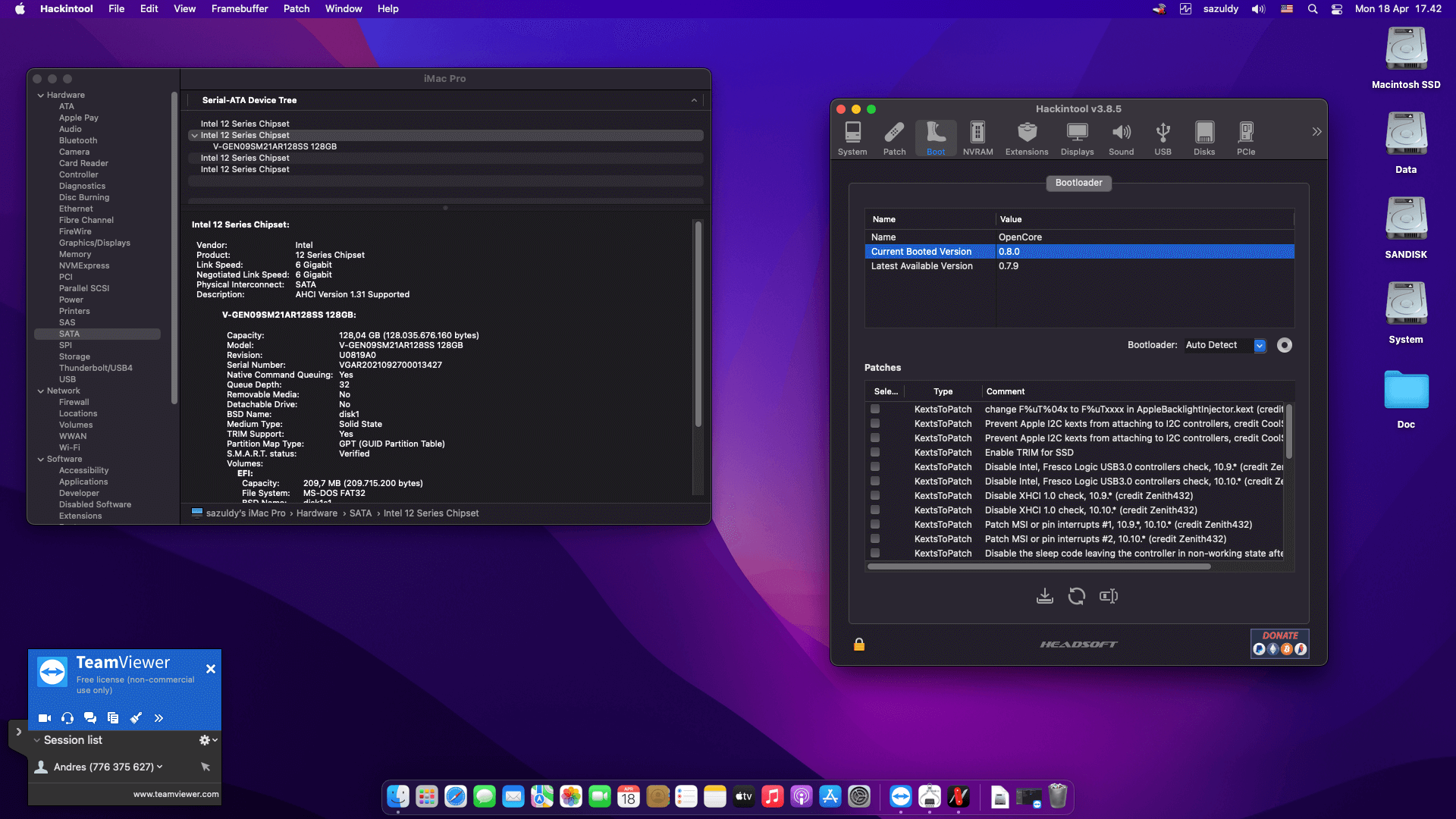Check 'Patch MSI or pin interrupts #2' patch

click(875, 539)
